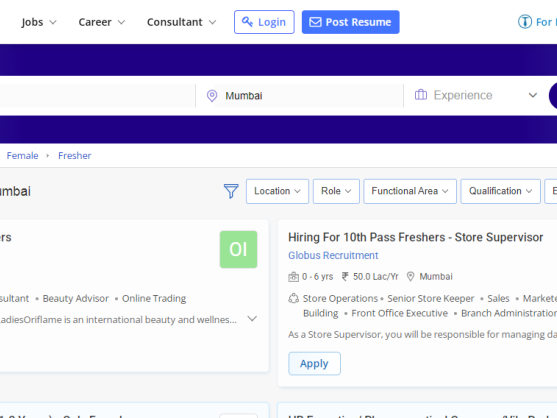Click the chevron beside Career menu
The width and height of the screenshot is (557, 418).
tap(121, 22)
